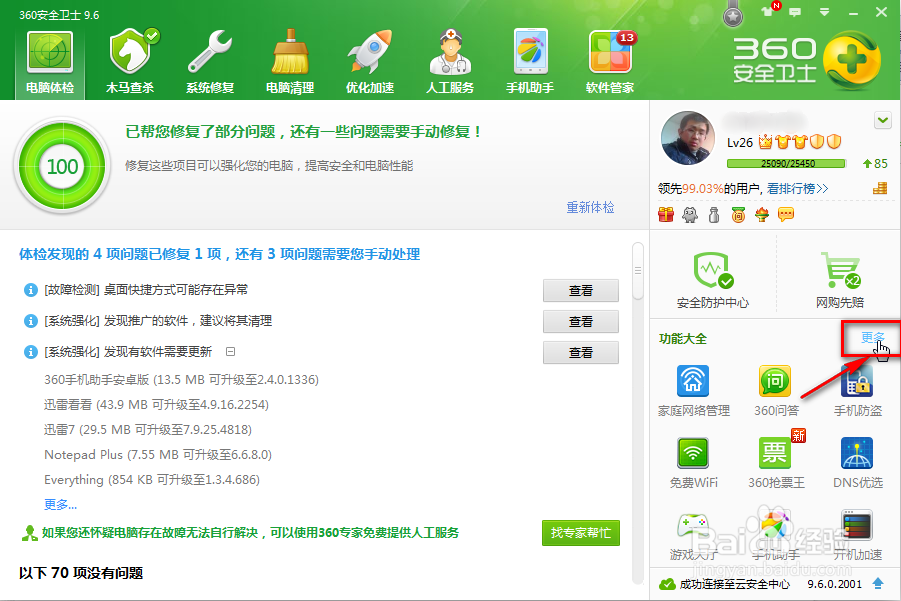Launch 免费WiFi tool
The width and height of the screenshot is (901, 601).
click(694, 463)
